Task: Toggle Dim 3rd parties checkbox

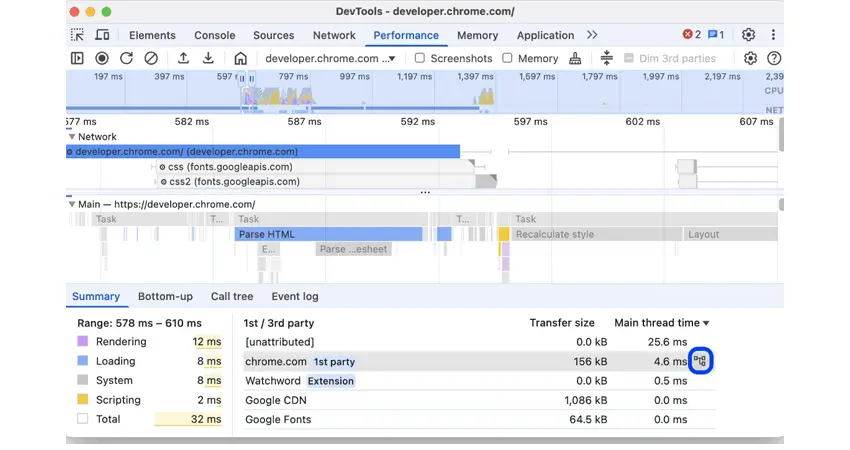Action: [629, 58]
